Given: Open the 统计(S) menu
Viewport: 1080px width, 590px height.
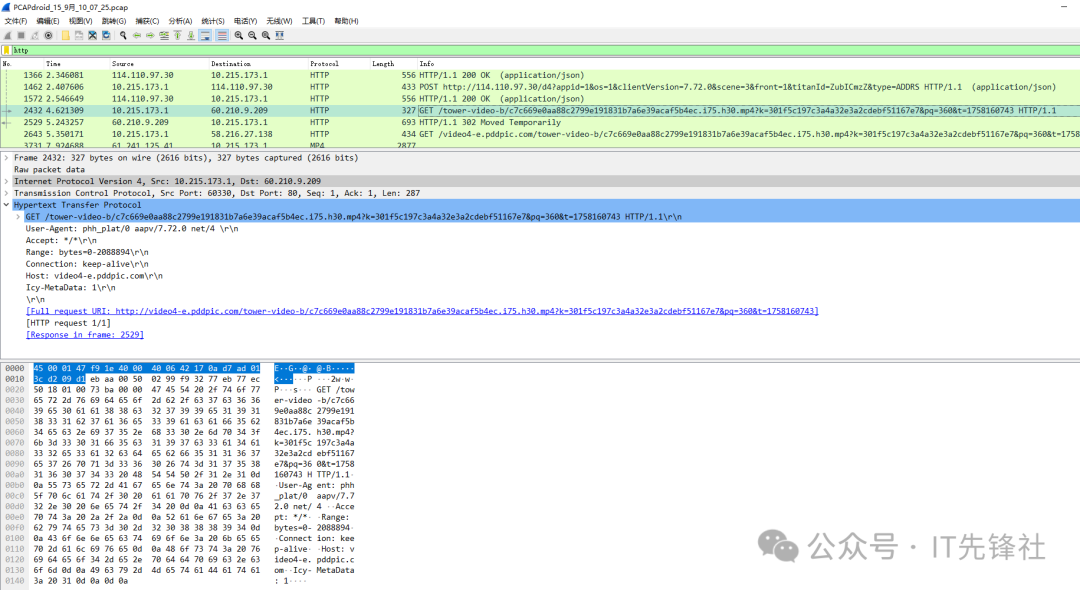Looking at the screenshot, I should click(213, 21).
